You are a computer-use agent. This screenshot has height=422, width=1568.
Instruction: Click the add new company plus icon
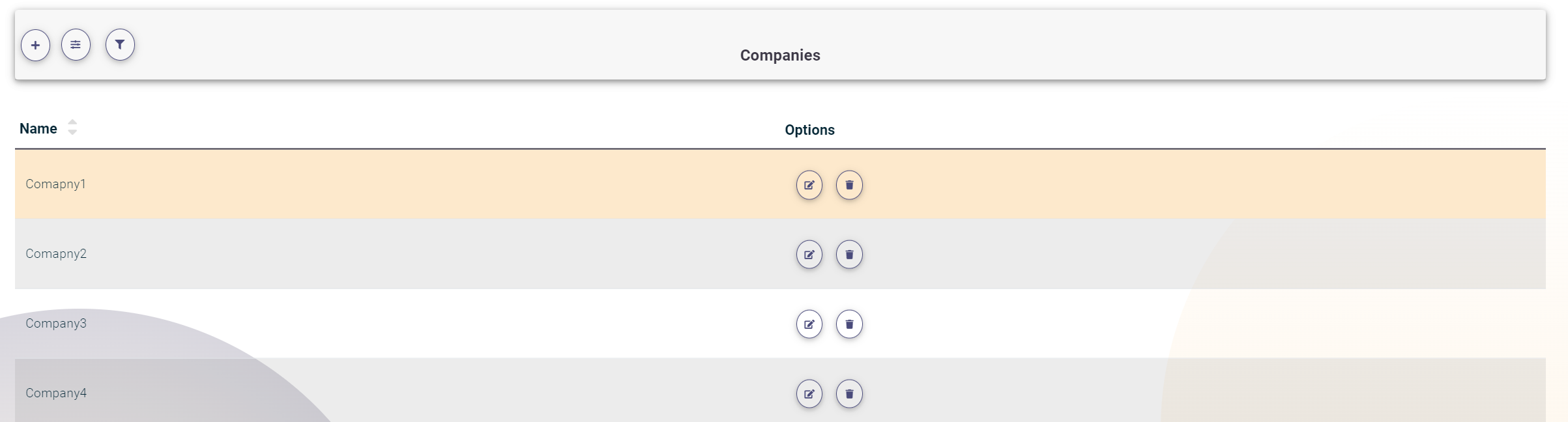coord(36,45)
